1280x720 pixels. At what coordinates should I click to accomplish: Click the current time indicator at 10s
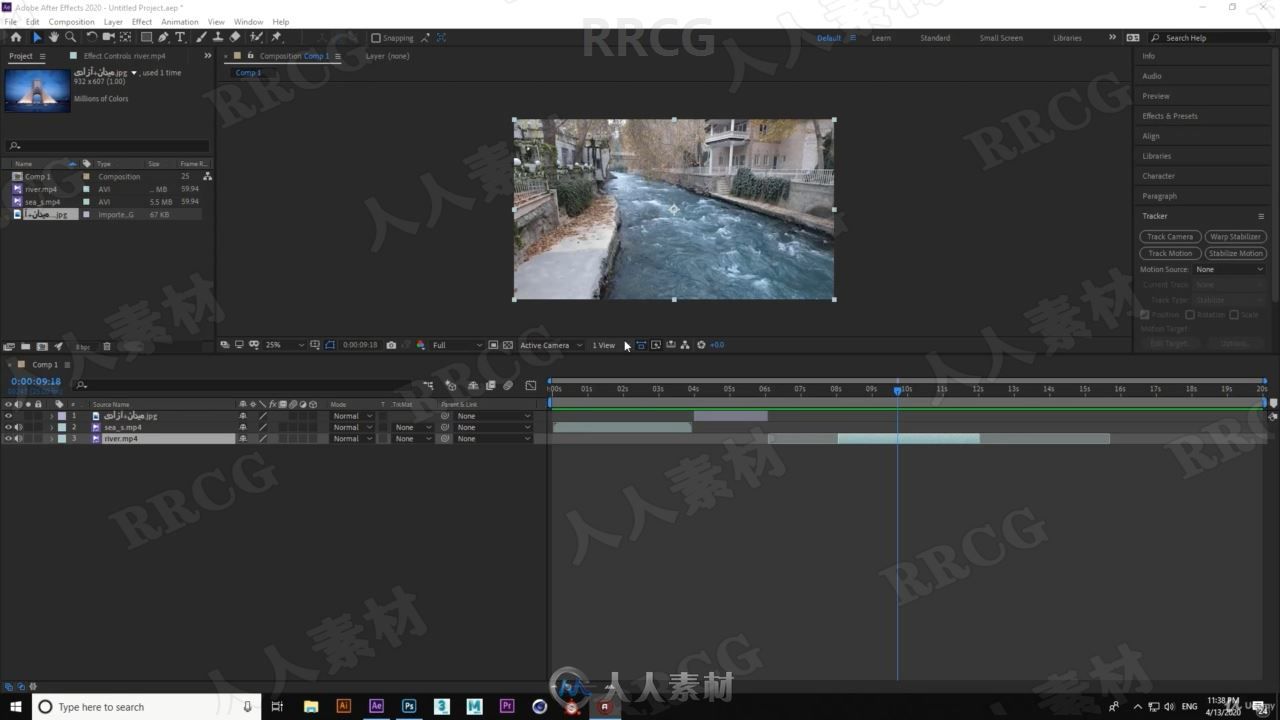coord(898,389)
